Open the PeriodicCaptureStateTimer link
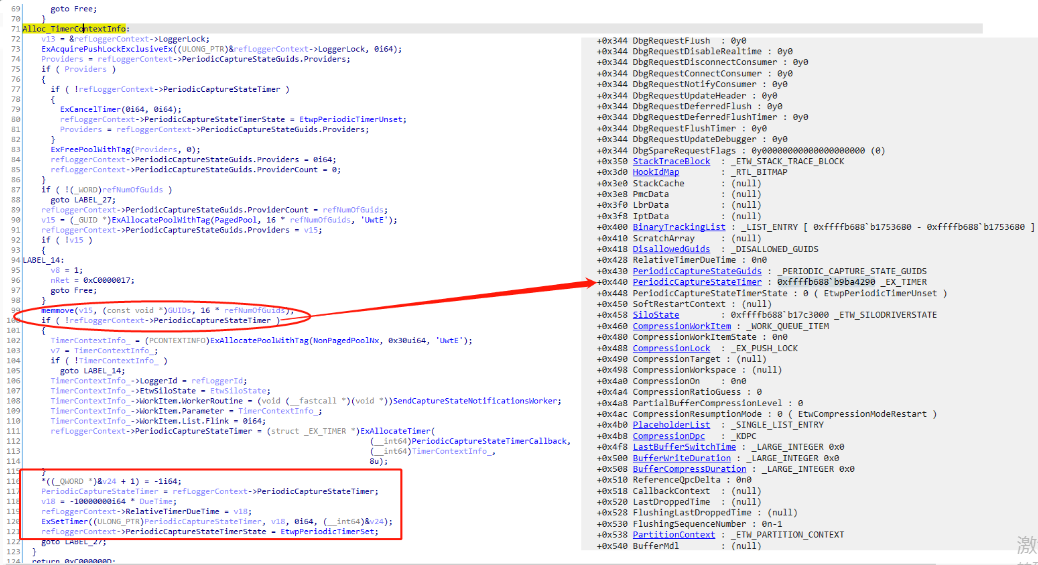Image resolution: width=1038 pixels, height=565 pixels. [696, 282]
